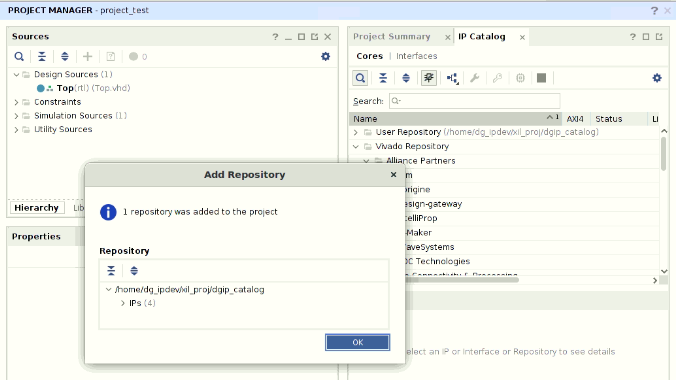The height and width of the screenshot is (380, 676).
Task: Collapse Alliance Partners node
Action: click(x=366, y=161)
